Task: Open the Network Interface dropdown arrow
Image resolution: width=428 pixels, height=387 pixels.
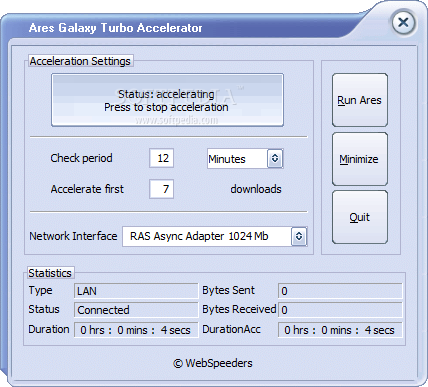Action: 299,236
